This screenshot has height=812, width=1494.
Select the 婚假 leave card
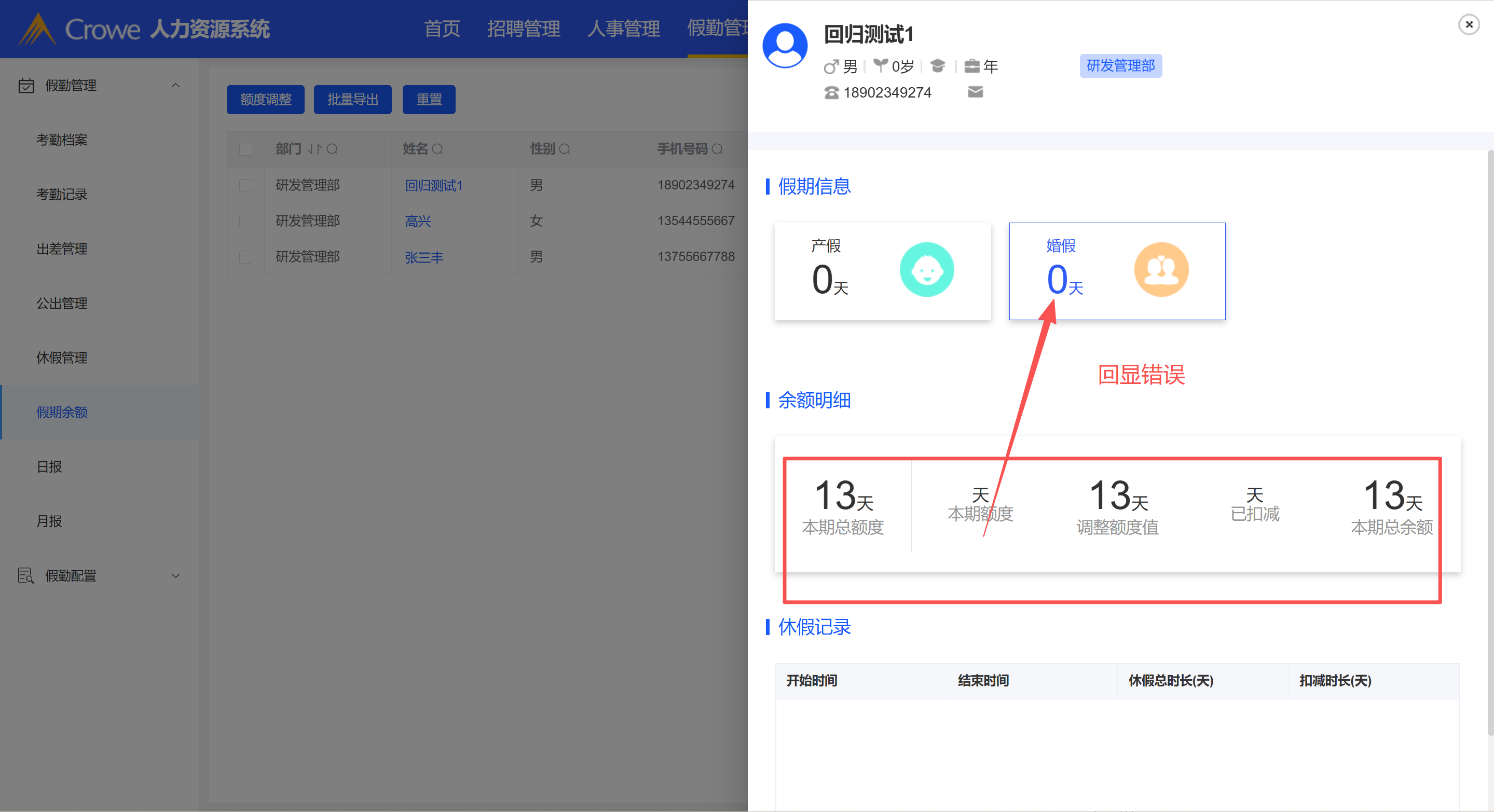pyautogui.click(x=1116, y=271)
